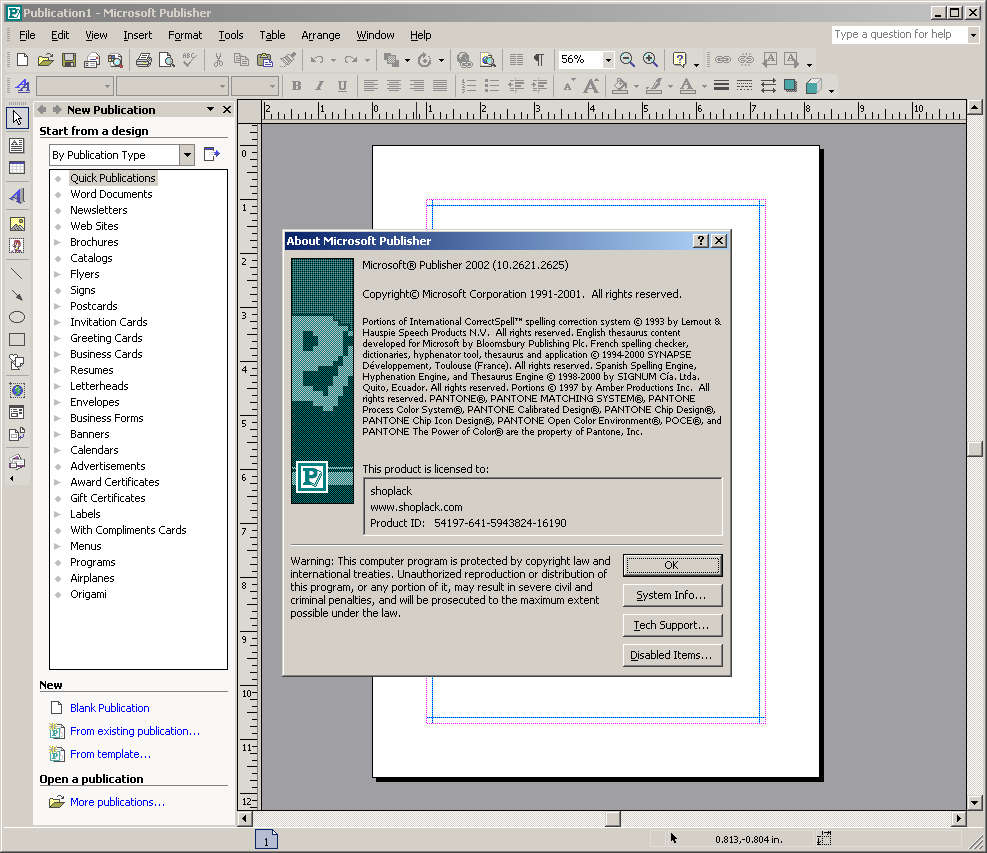Open the Insert menu
Screen dimensions: 987x853
tap(137, 35)
